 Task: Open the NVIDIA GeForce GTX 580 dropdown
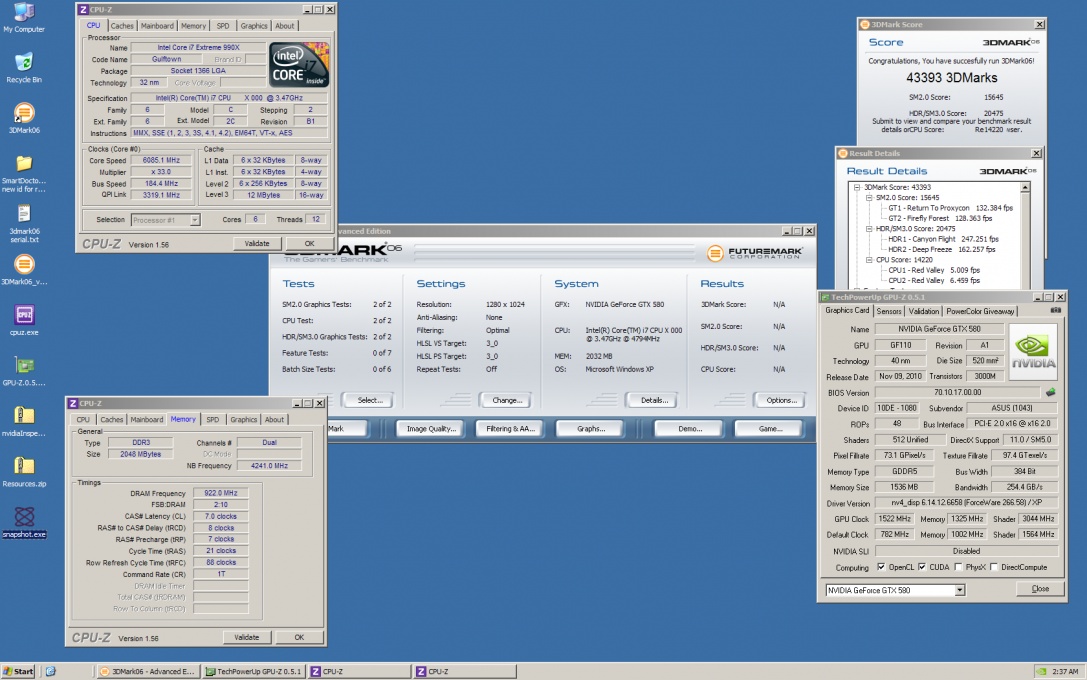[959, 590]
